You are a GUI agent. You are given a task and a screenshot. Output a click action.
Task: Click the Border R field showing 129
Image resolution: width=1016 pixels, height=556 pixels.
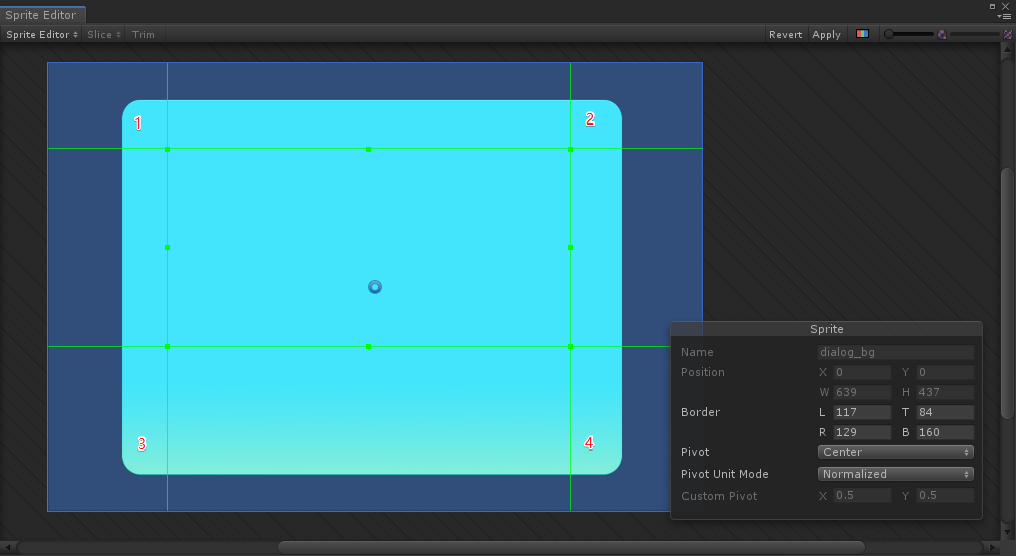(862, 432)
